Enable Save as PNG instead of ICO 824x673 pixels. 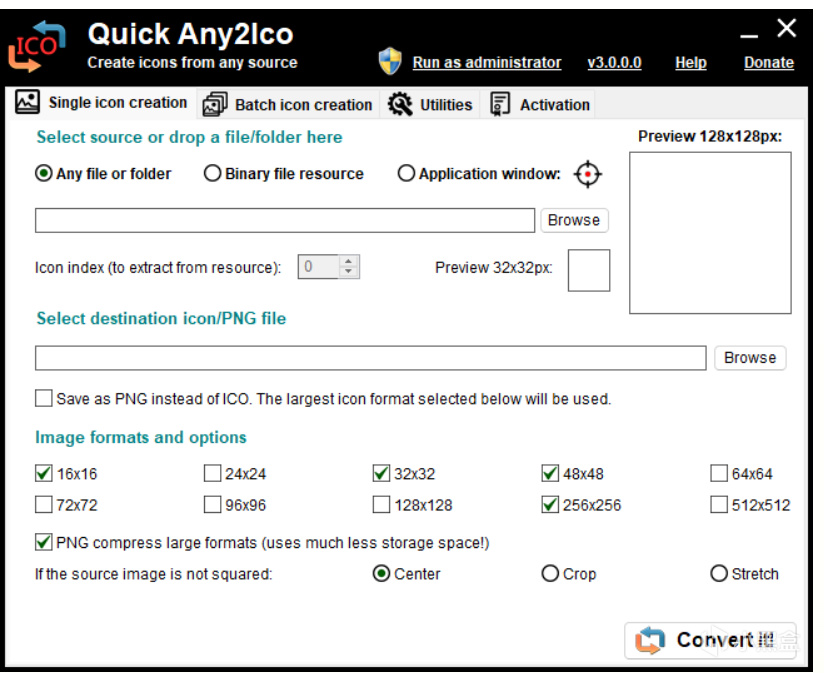pos(44,399)
